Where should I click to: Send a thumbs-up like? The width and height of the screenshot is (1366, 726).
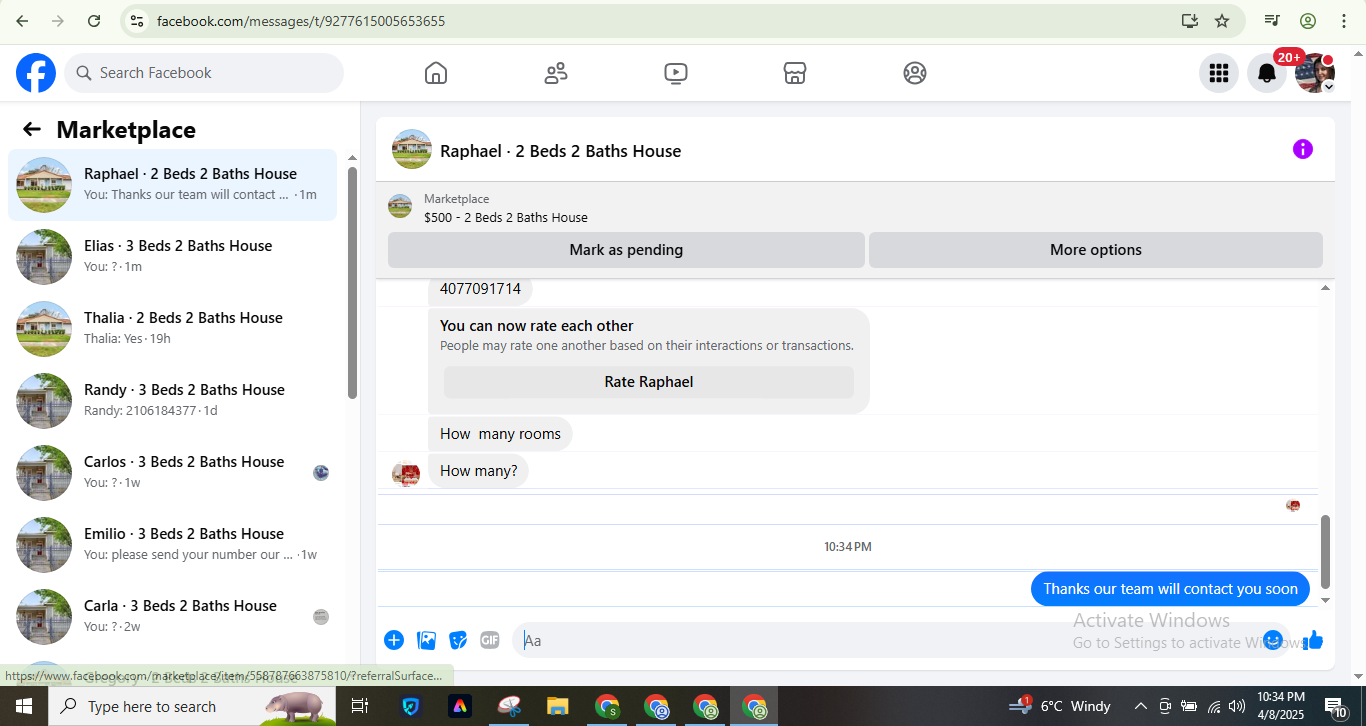click(1313, 640)
